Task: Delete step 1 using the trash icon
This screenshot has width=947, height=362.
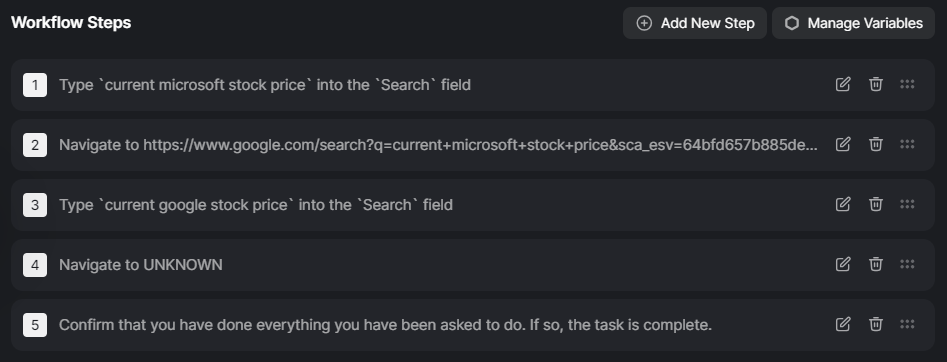Action: click(x=876, y=85)
